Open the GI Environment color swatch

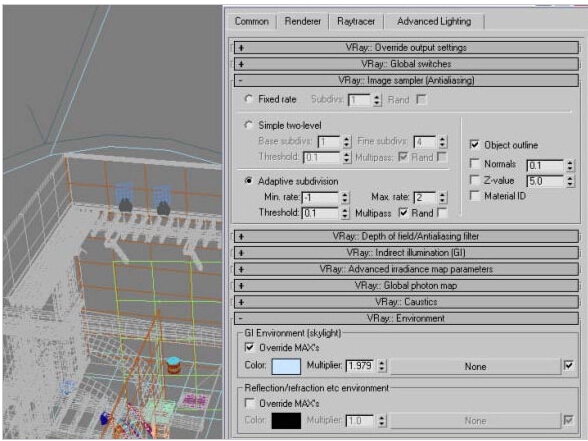[x=286, y=366]
